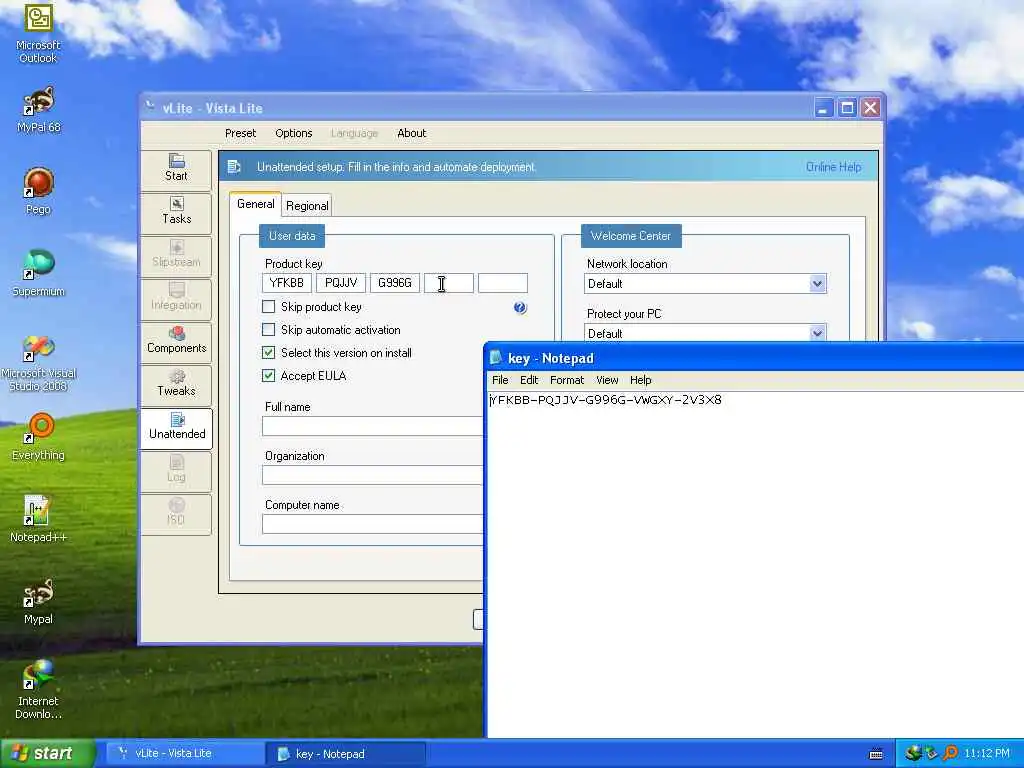Maximize the vLite window

tap(847, 108)
